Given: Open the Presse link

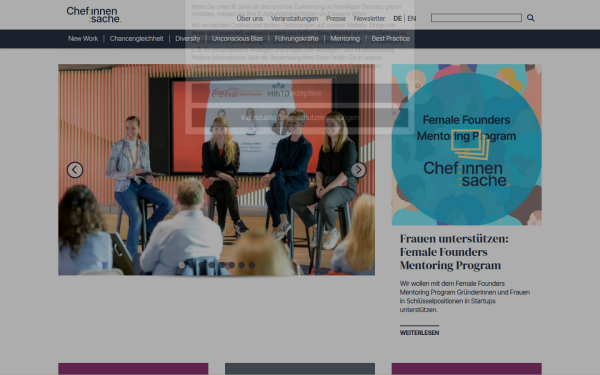Looking at the screenshot, I should (x=336, y=18).
